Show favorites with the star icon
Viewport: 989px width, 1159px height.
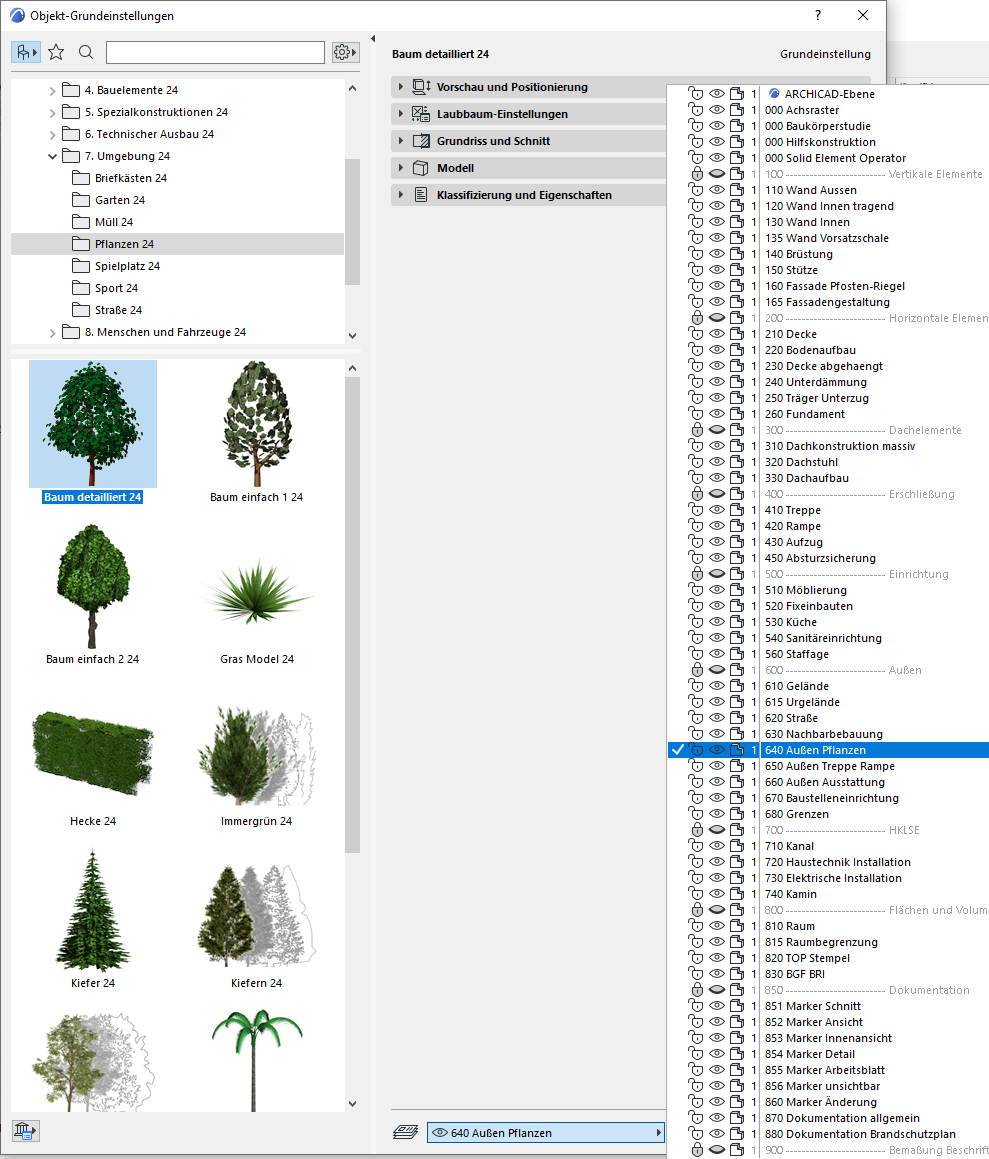click(x=56, y=52)
